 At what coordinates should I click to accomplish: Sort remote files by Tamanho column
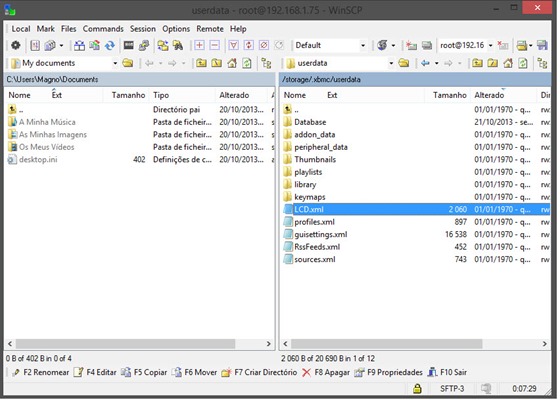click(x=449, y=95)
